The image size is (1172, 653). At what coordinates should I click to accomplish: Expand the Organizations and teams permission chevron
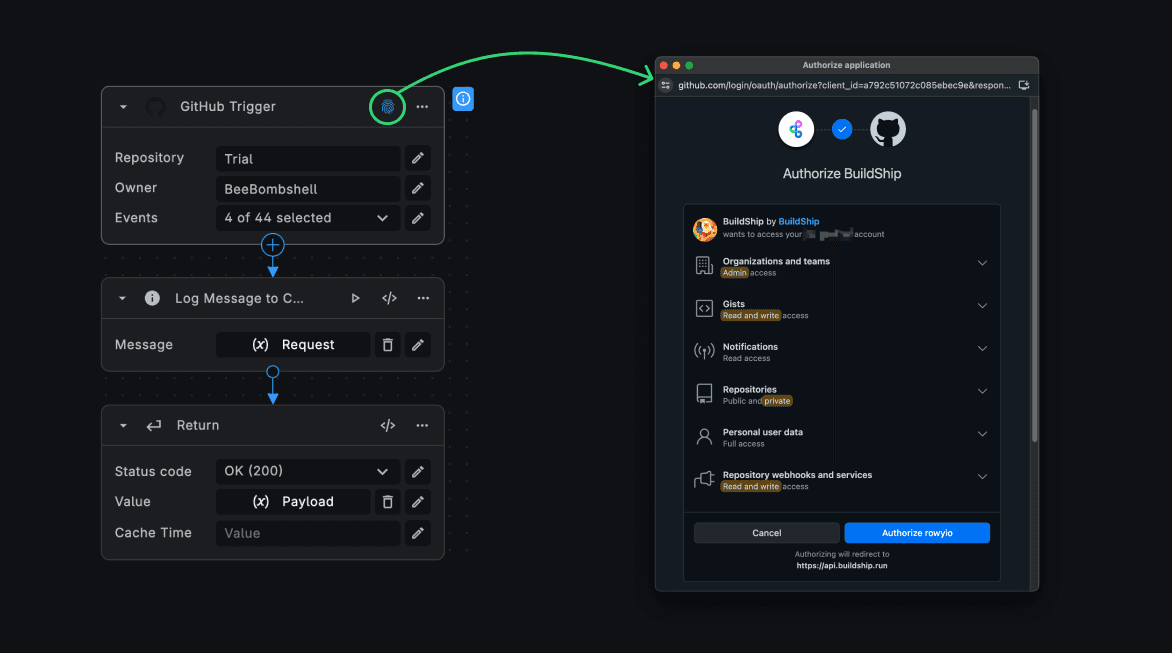pos(982,262)
